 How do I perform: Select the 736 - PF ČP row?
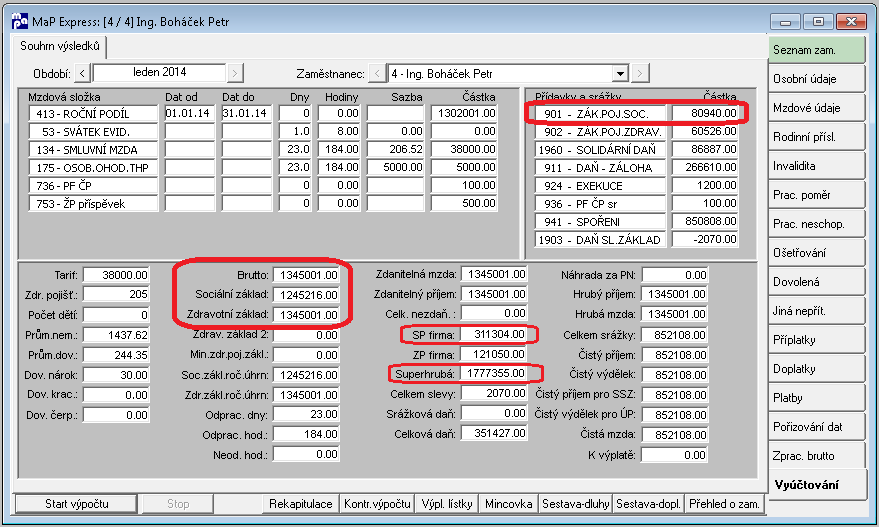(x=262, y=185)
